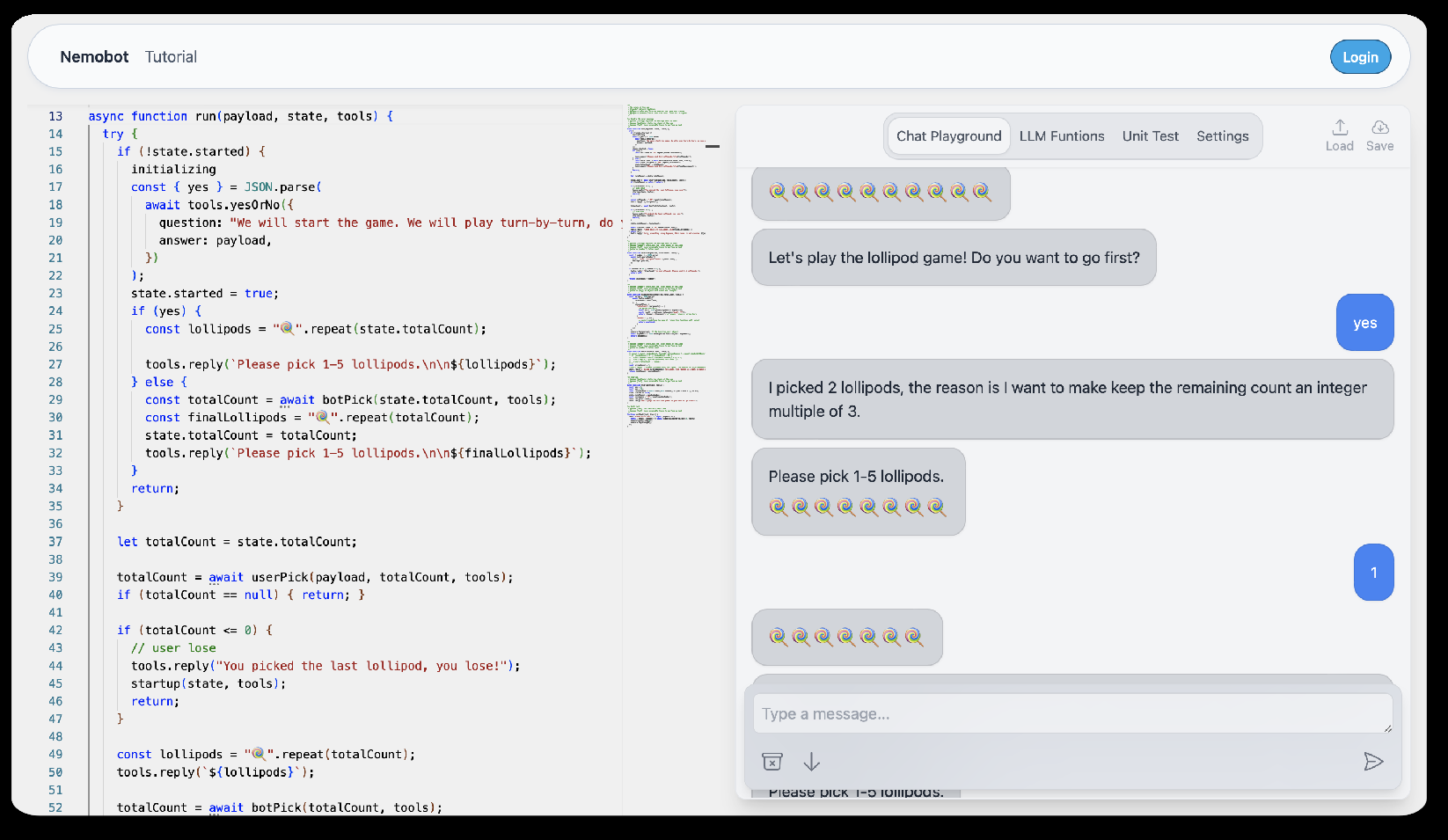The image size is (1448, 840).
Task: Click the Login button
Action: coord(1359,57)
